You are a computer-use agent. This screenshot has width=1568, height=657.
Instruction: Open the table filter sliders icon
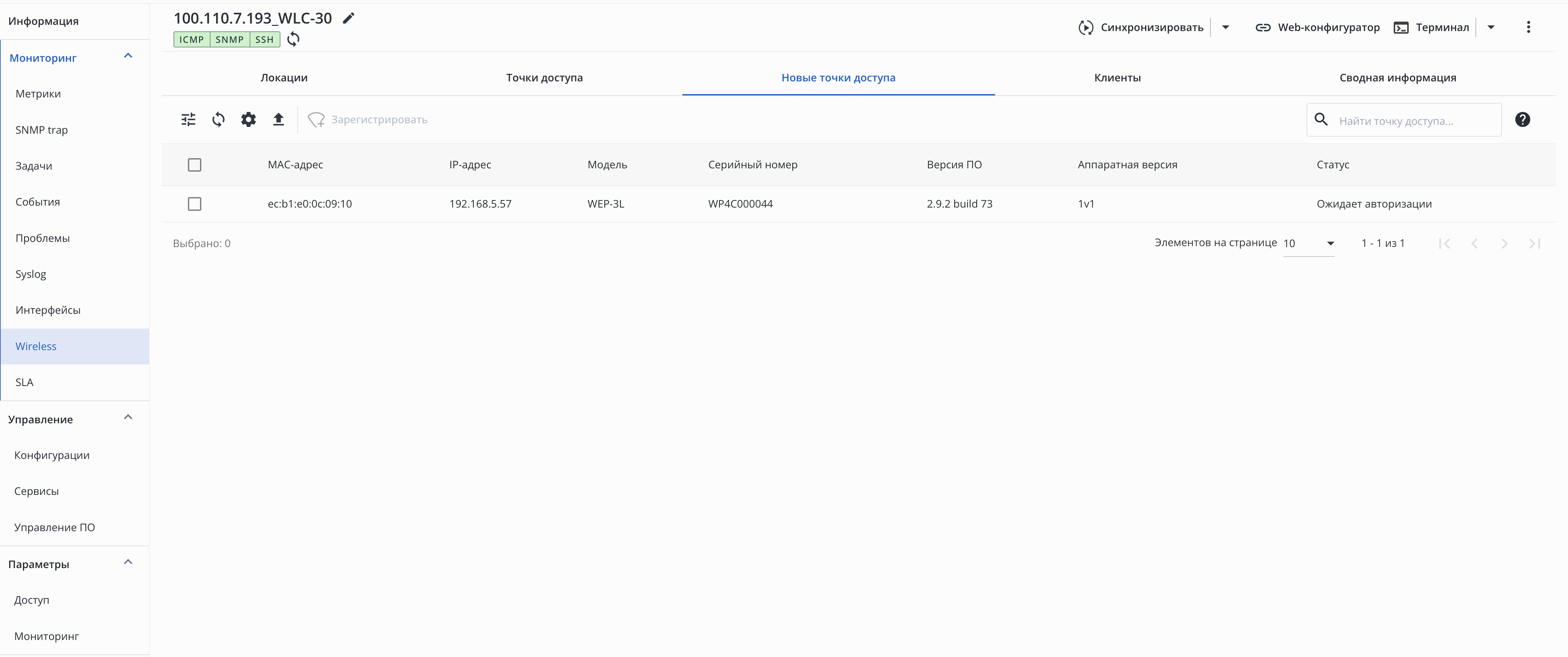pos(189,119)
